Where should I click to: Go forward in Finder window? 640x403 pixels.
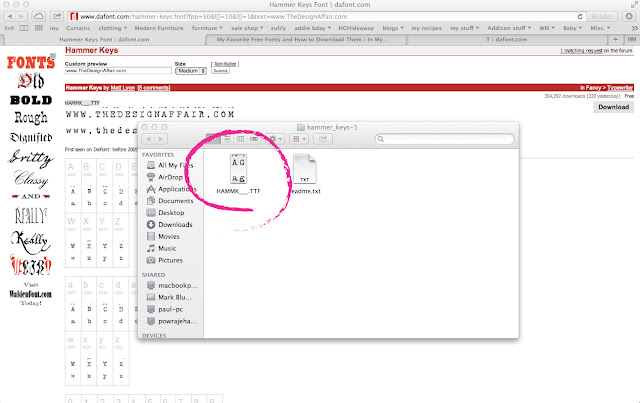coord(161,139)
